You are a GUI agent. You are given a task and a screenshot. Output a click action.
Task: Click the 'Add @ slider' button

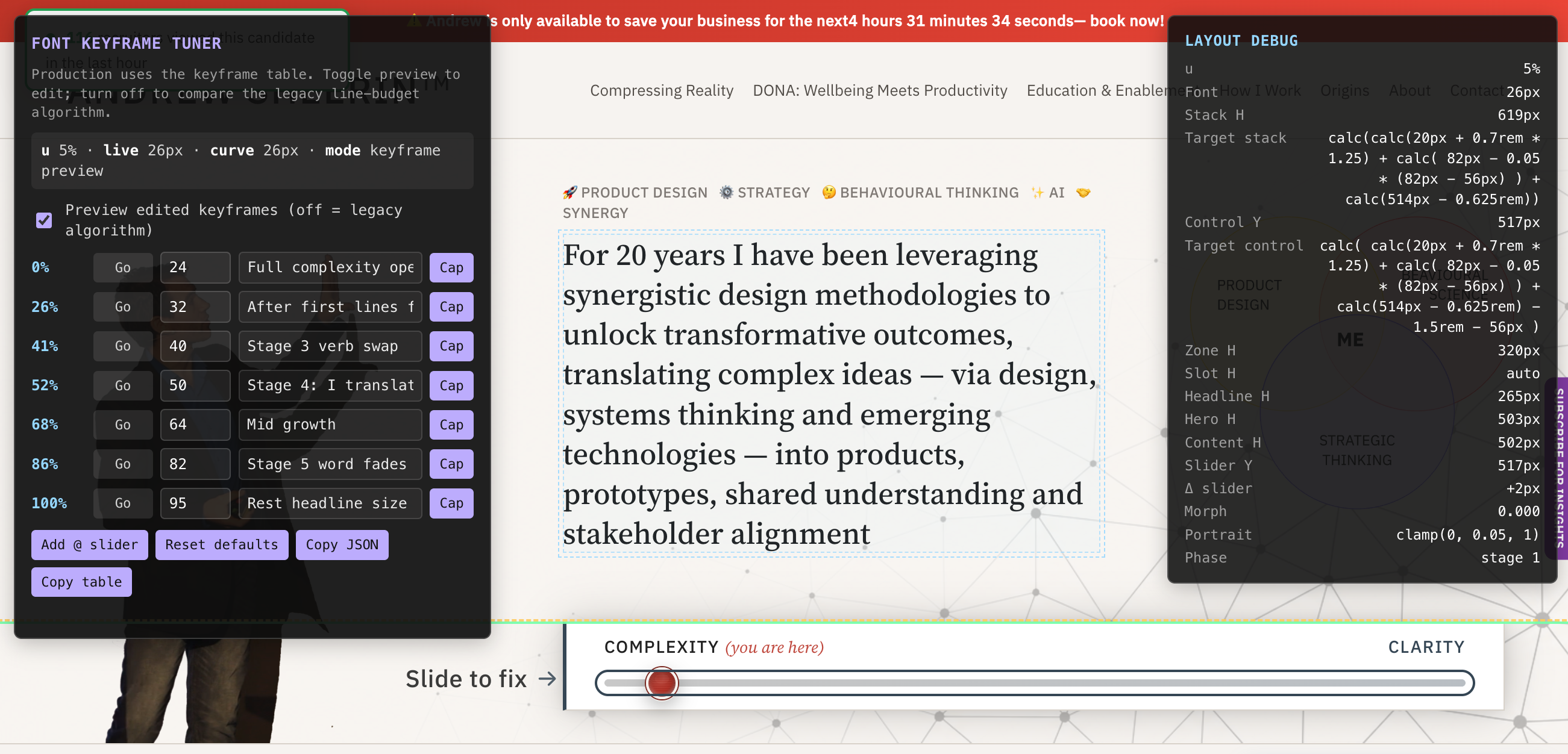pos(89,544)
